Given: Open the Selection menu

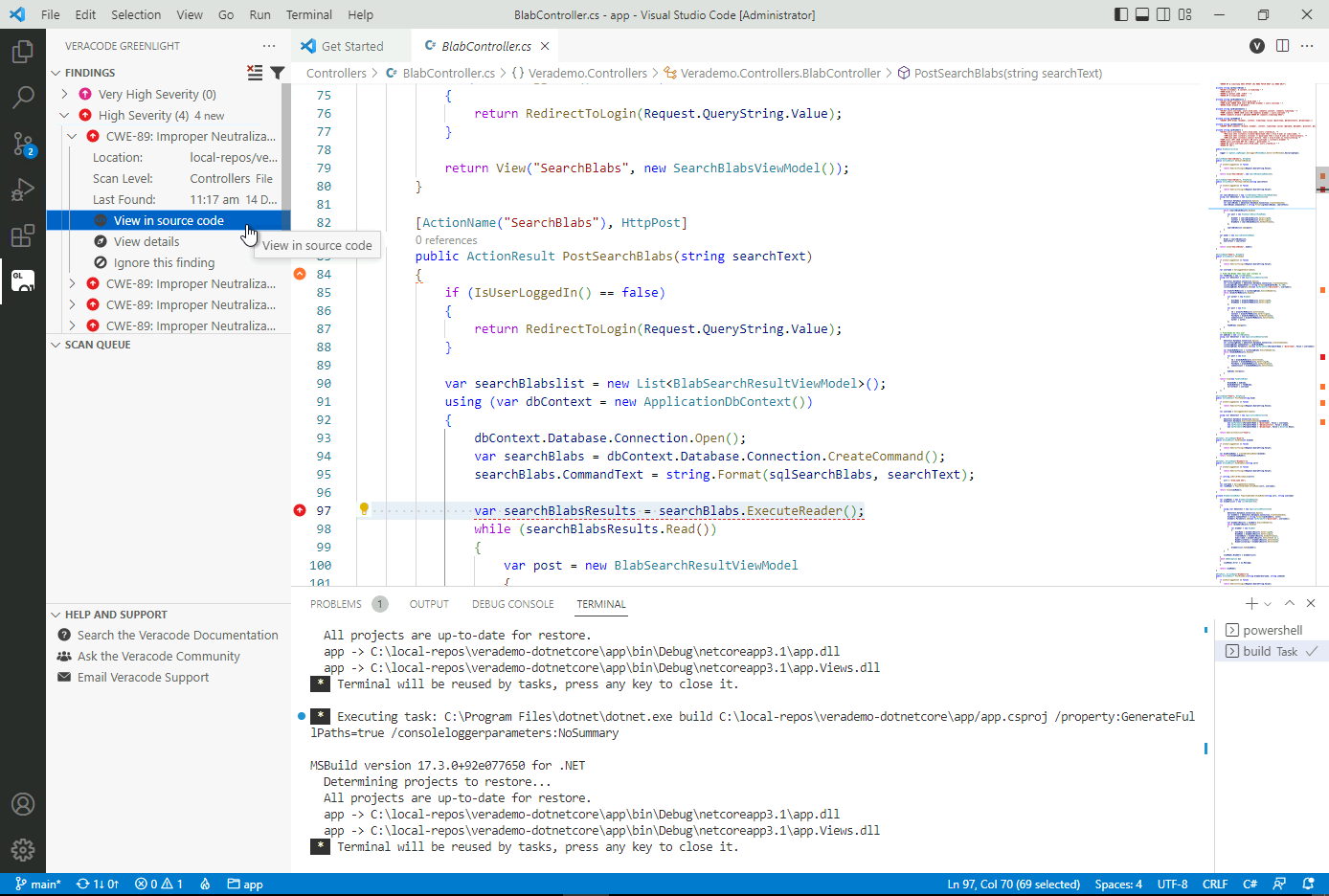Looking at the screenshot, I should pos(136,14).
